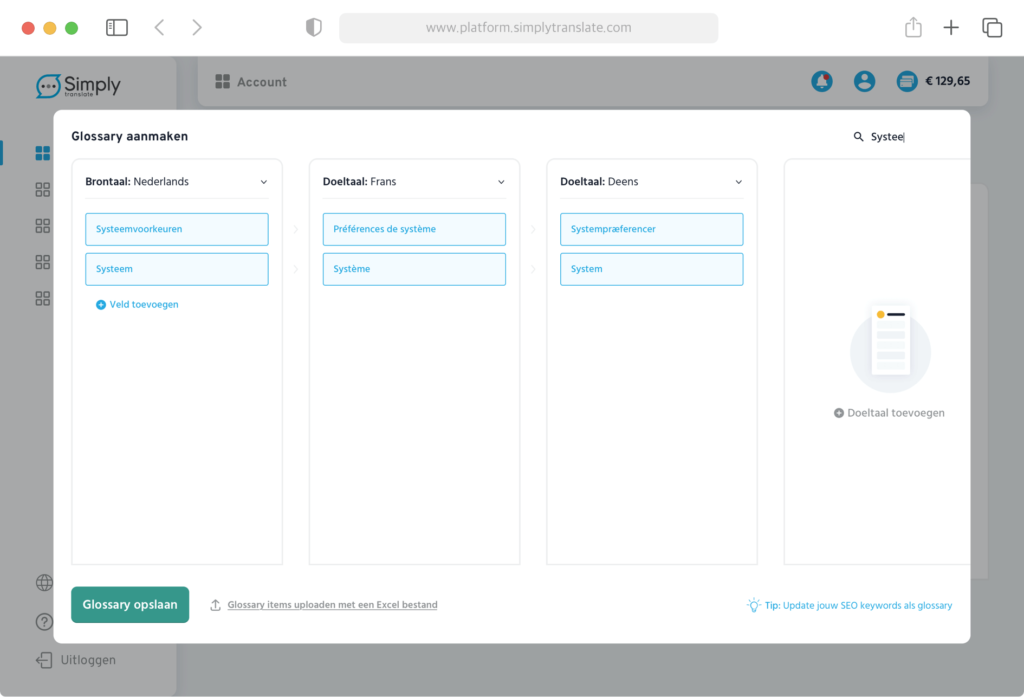
Task: Open the help question mark icon
Action: coord(44,622)
